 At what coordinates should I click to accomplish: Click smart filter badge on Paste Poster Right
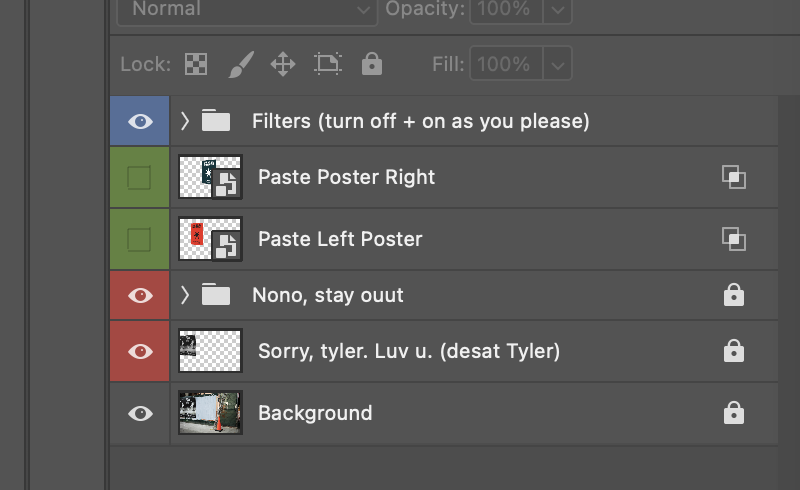coord(734,178)
